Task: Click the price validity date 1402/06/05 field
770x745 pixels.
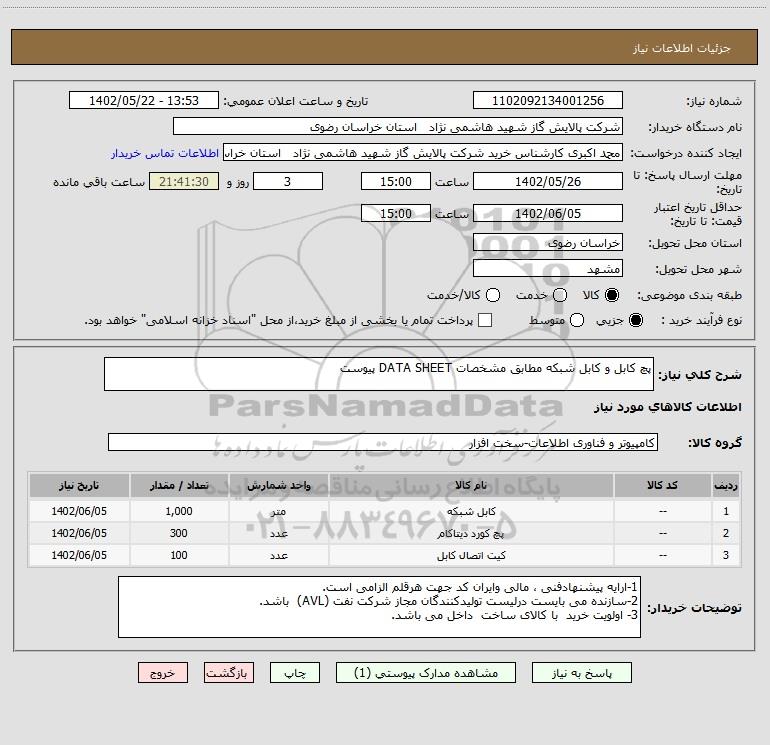Action: (x=548, y=213)
